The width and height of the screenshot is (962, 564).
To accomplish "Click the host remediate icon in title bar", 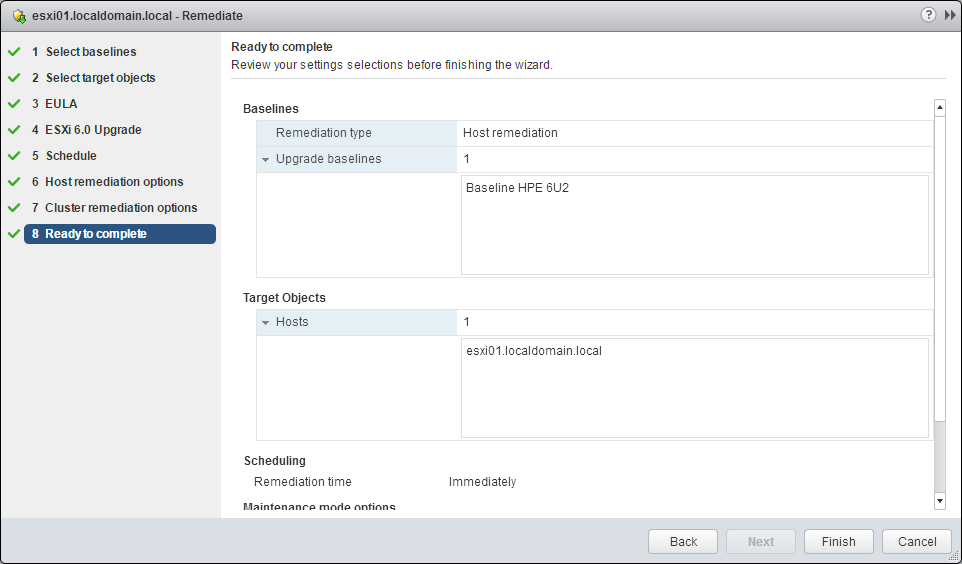I will (19, 16).
